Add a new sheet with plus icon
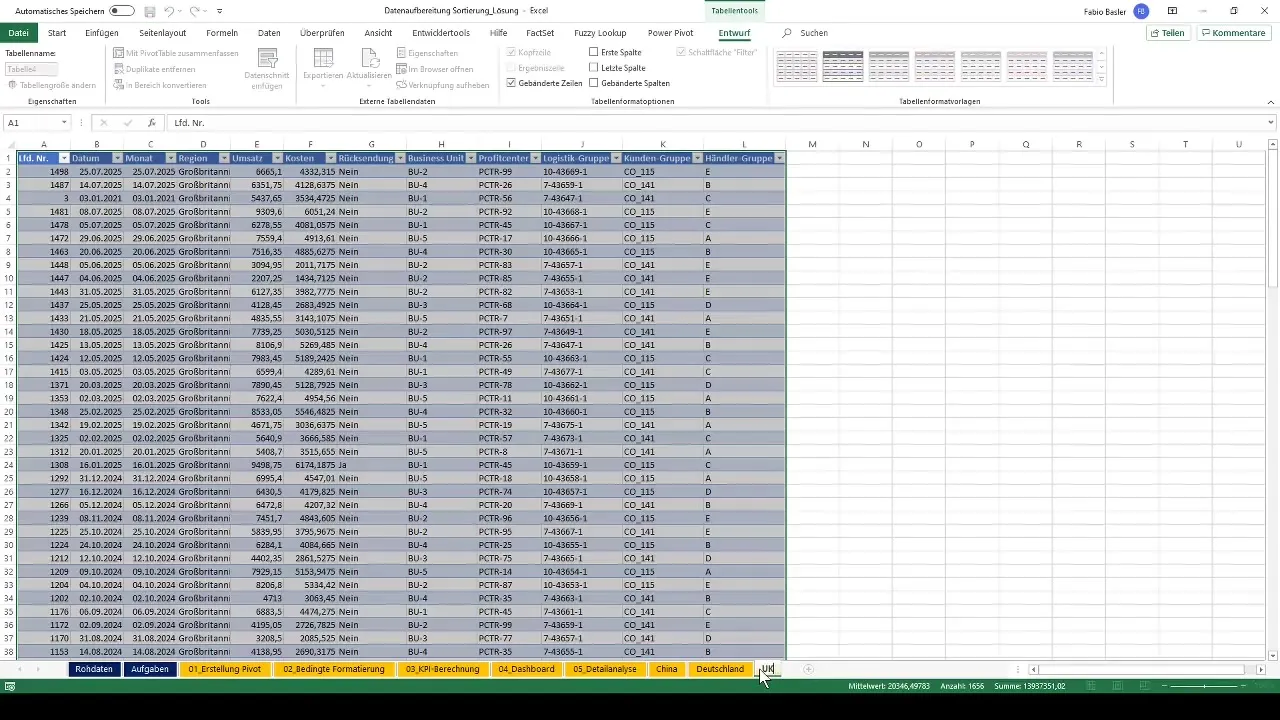 point(808,669)
